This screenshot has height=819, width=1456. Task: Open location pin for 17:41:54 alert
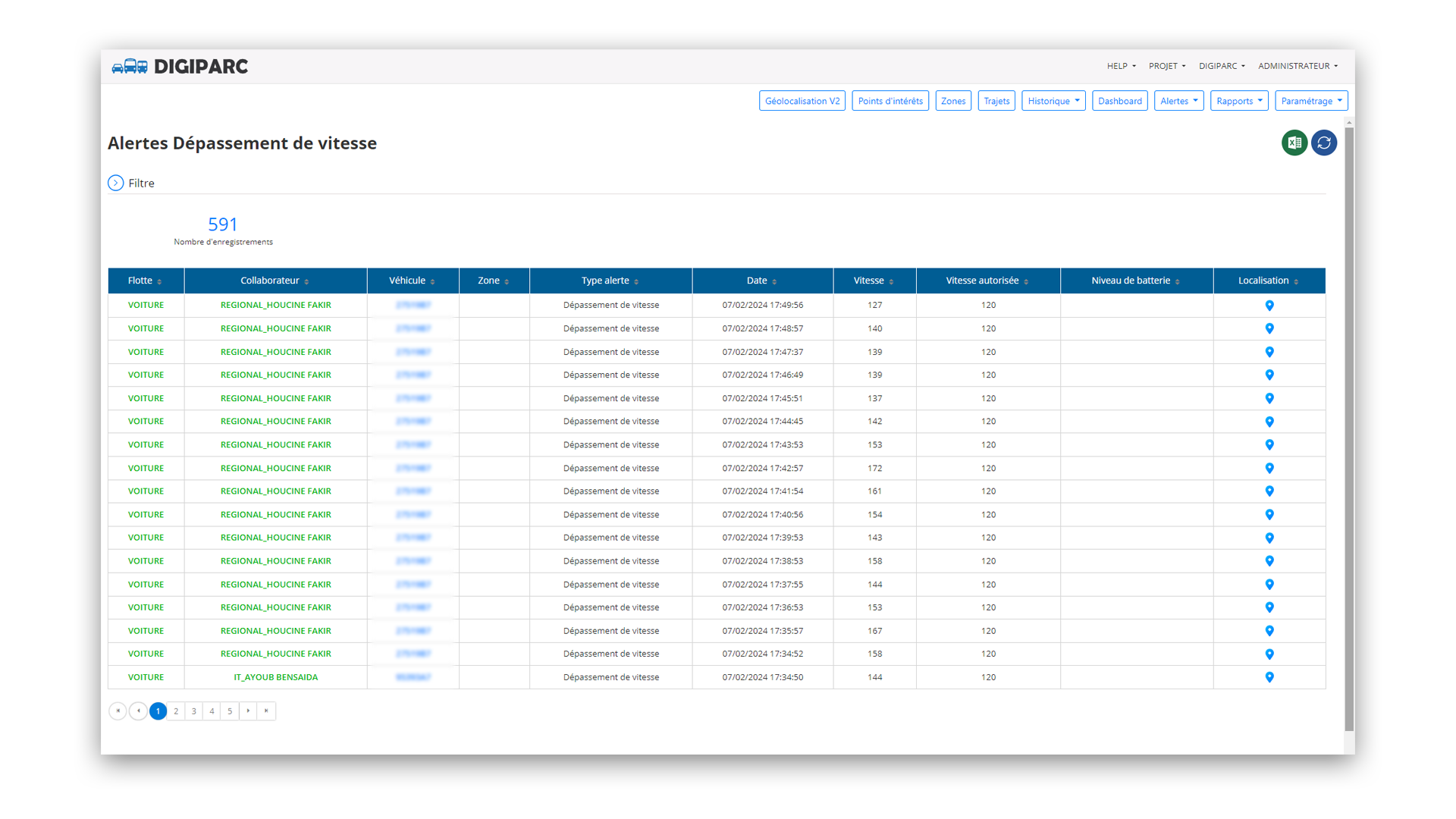(1269, 491)
